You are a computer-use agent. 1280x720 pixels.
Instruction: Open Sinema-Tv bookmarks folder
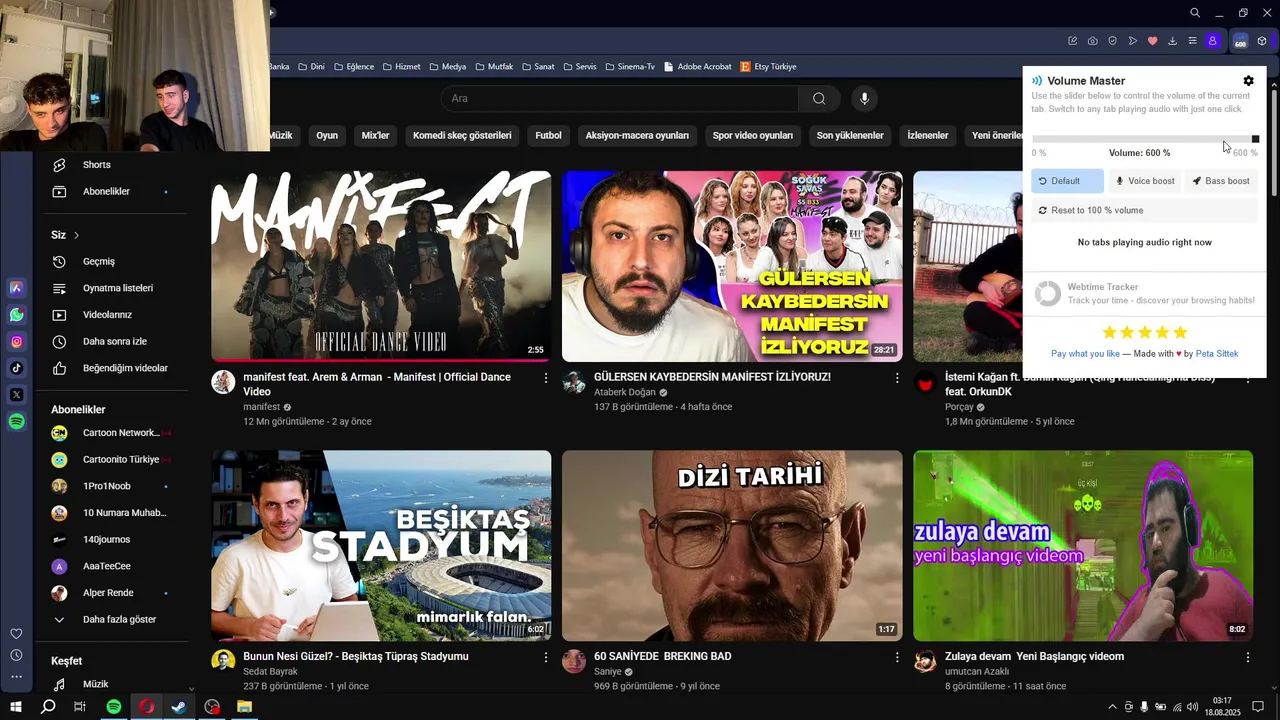[630, 67]
